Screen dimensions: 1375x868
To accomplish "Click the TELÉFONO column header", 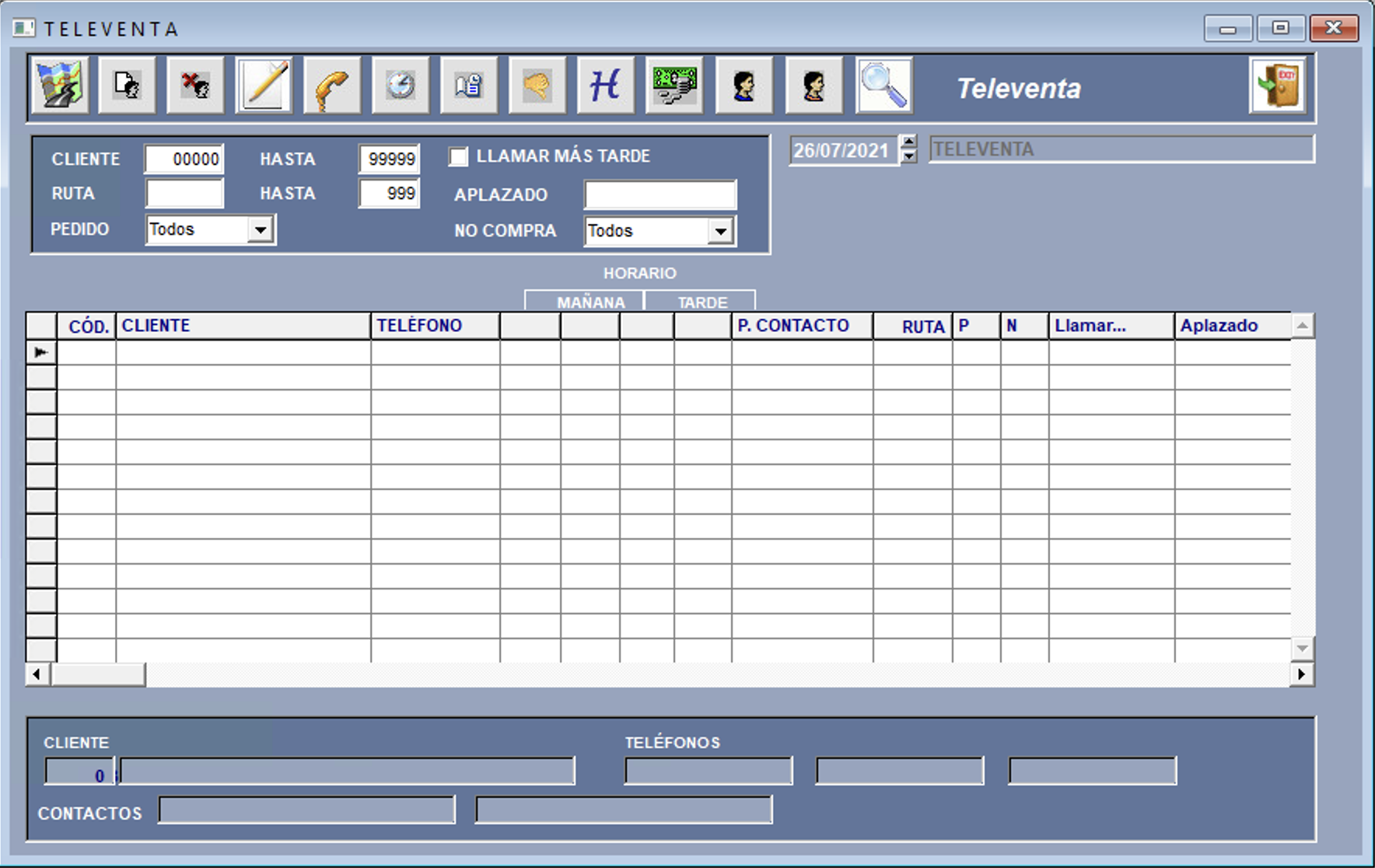I will (x=434, y=326).
